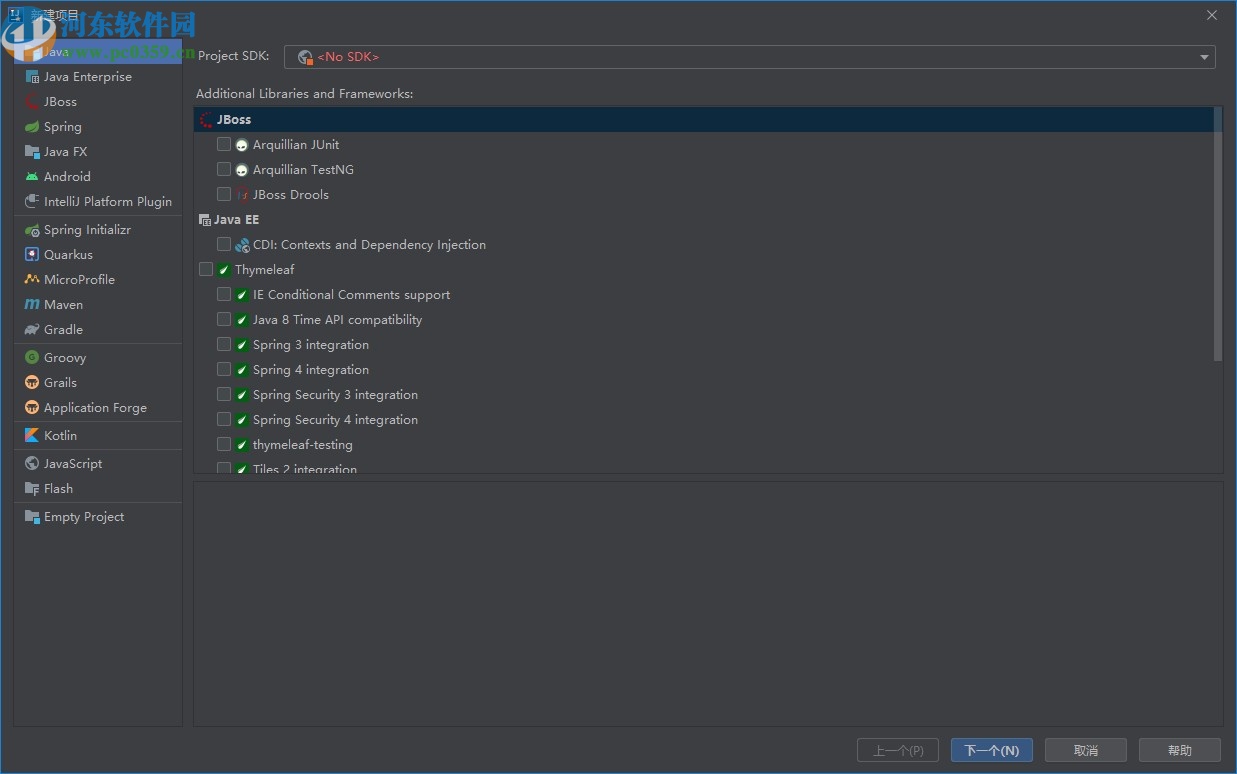1237x774 pixels.
Task: Select the Grails project type icon
Action: [x=31, y=382]
